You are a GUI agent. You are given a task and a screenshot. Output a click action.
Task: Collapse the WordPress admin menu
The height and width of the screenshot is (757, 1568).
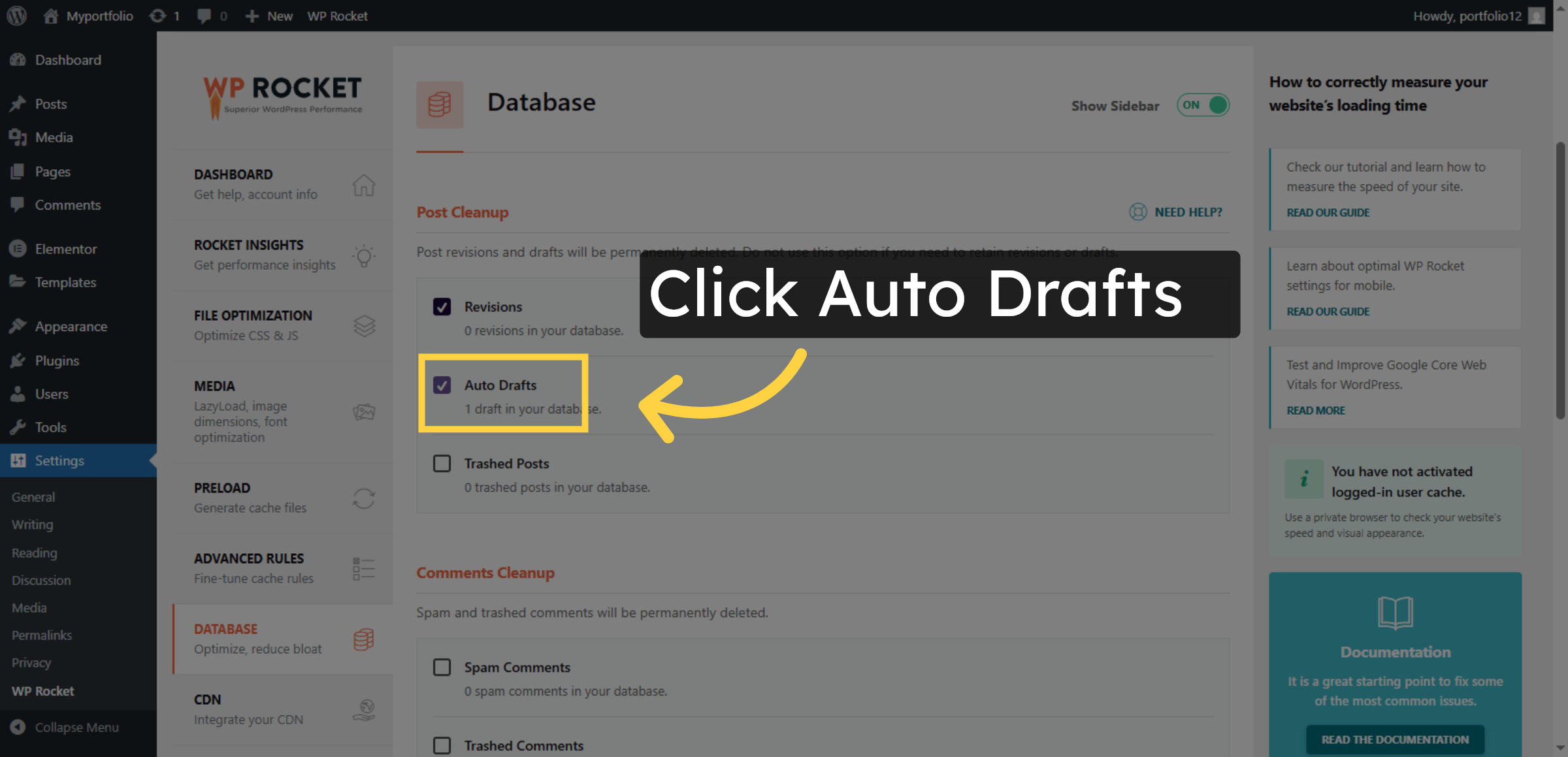76,727
